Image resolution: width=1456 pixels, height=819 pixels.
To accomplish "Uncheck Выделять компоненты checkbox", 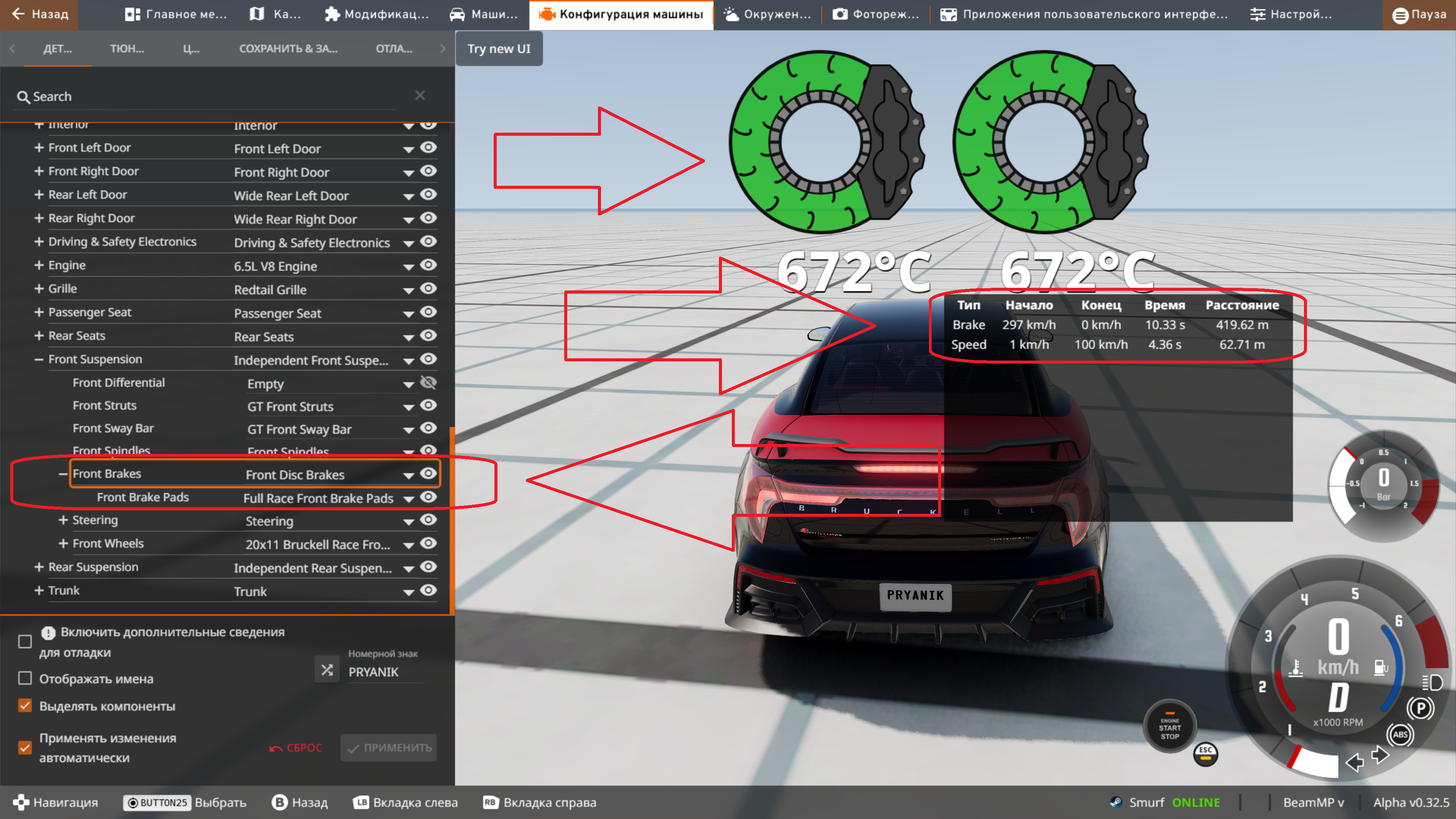I will point(25,705).
